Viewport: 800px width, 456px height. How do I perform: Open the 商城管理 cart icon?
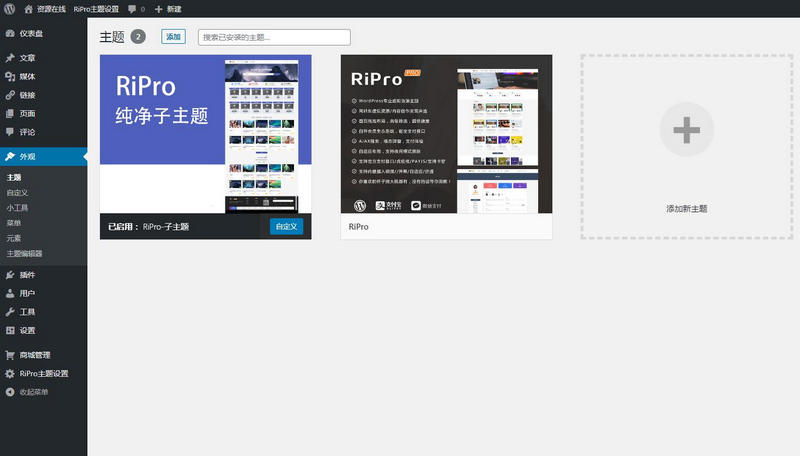tap(10, 355)
